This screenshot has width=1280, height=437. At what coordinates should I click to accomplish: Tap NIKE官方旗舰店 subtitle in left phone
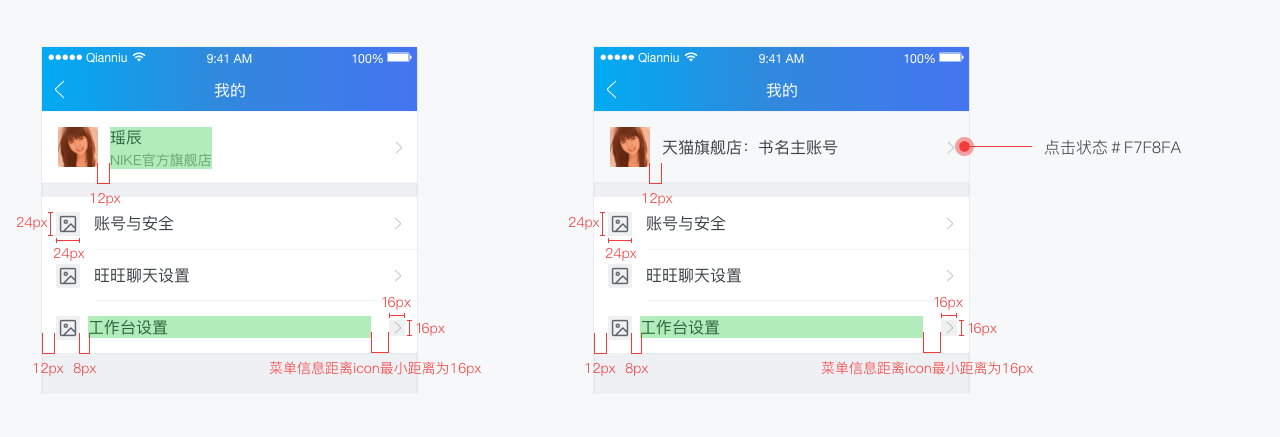pyautogui.click(x=161, y=160)
